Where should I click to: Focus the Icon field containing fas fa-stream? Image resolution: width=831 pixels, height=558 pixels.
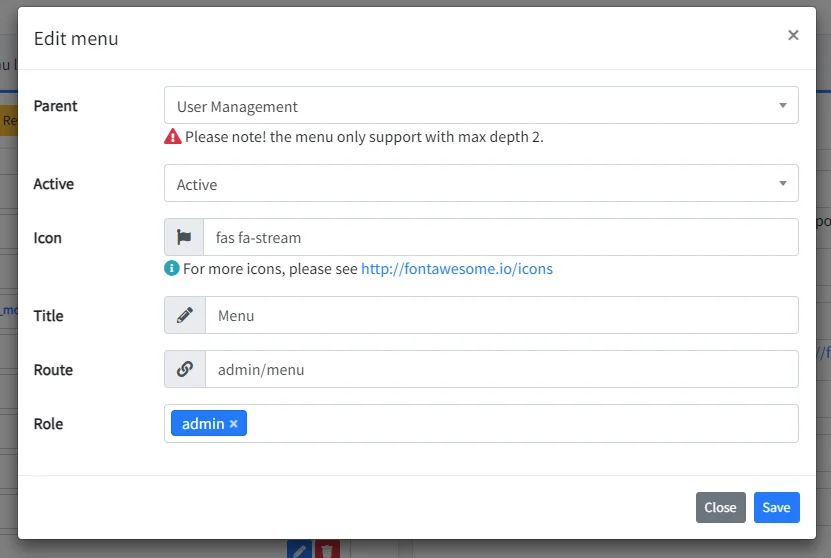pyautogui.click(x=500, y=237)
